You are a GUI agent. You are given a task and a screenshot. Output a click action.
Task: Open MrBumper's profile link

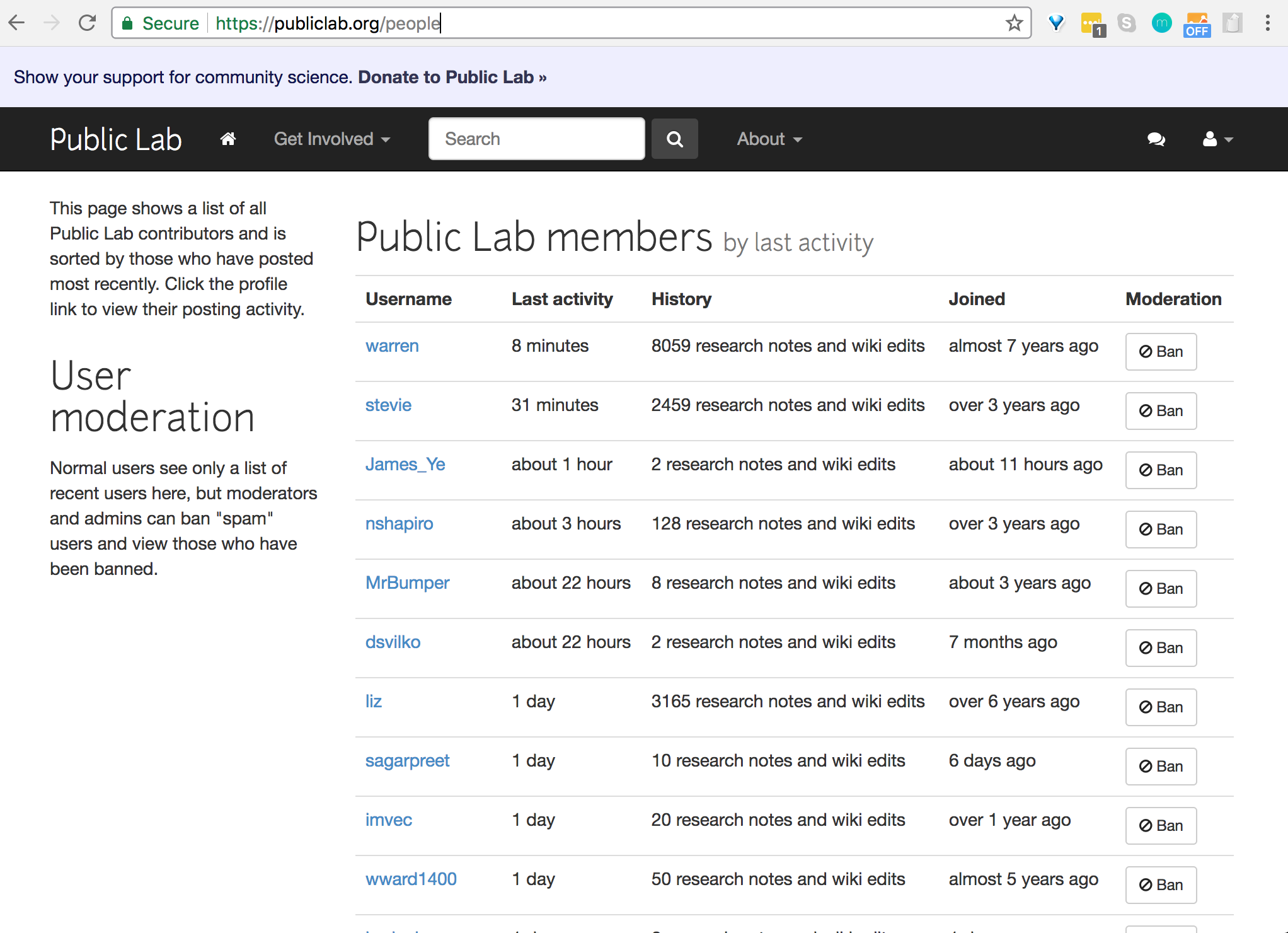(407, 582)
